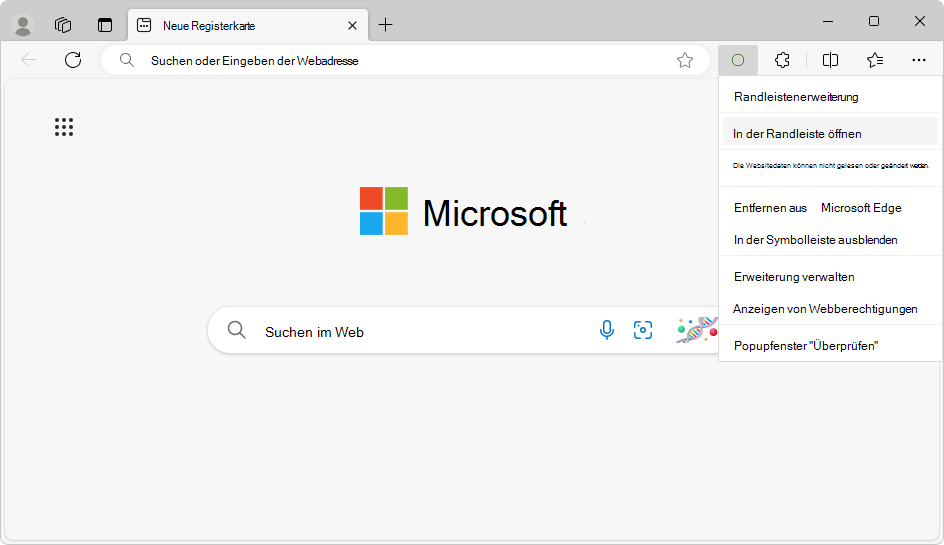
Task: Click the address bar search field
Action: click(x=405, y=60)
